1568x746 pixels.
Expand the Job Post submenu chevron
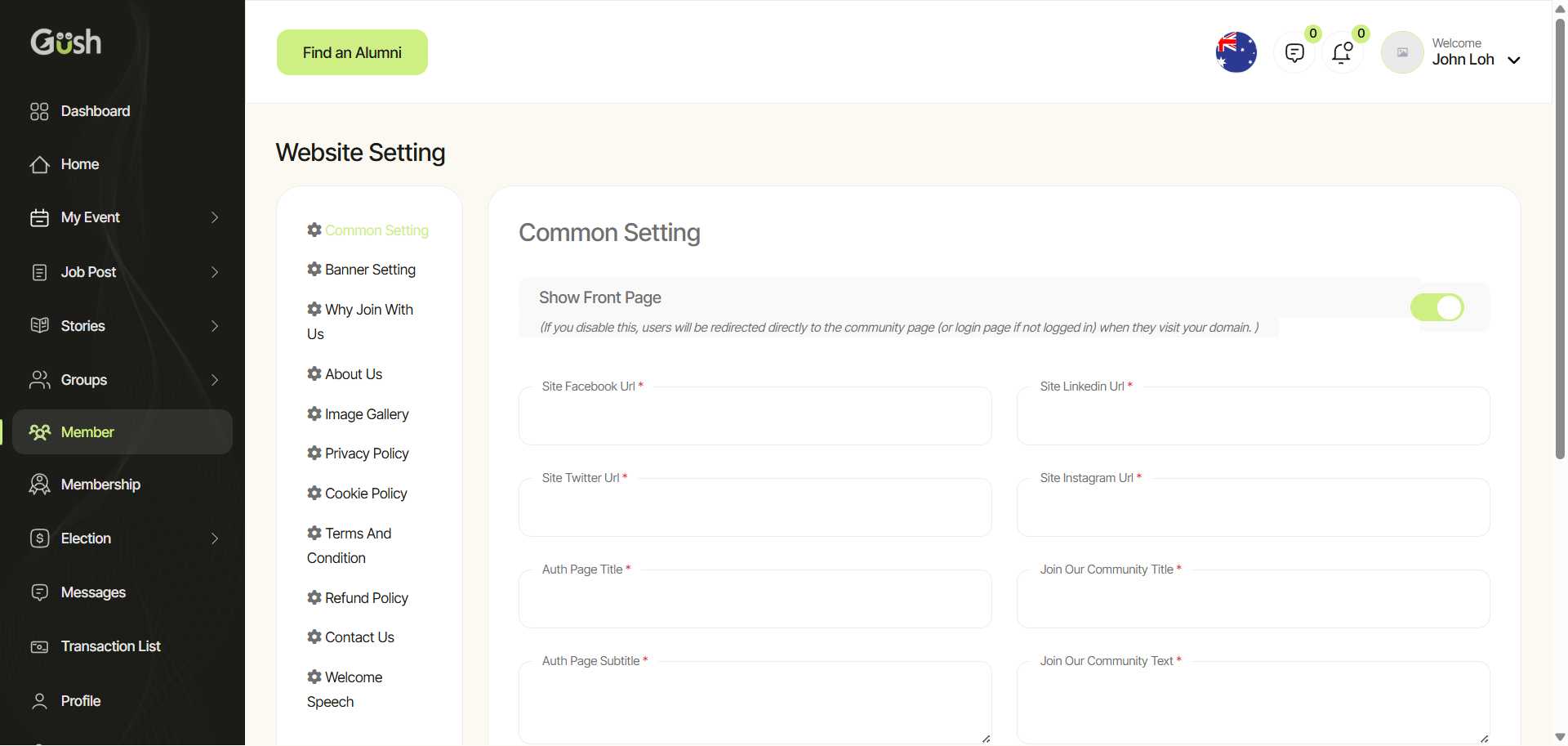(215, 272)
